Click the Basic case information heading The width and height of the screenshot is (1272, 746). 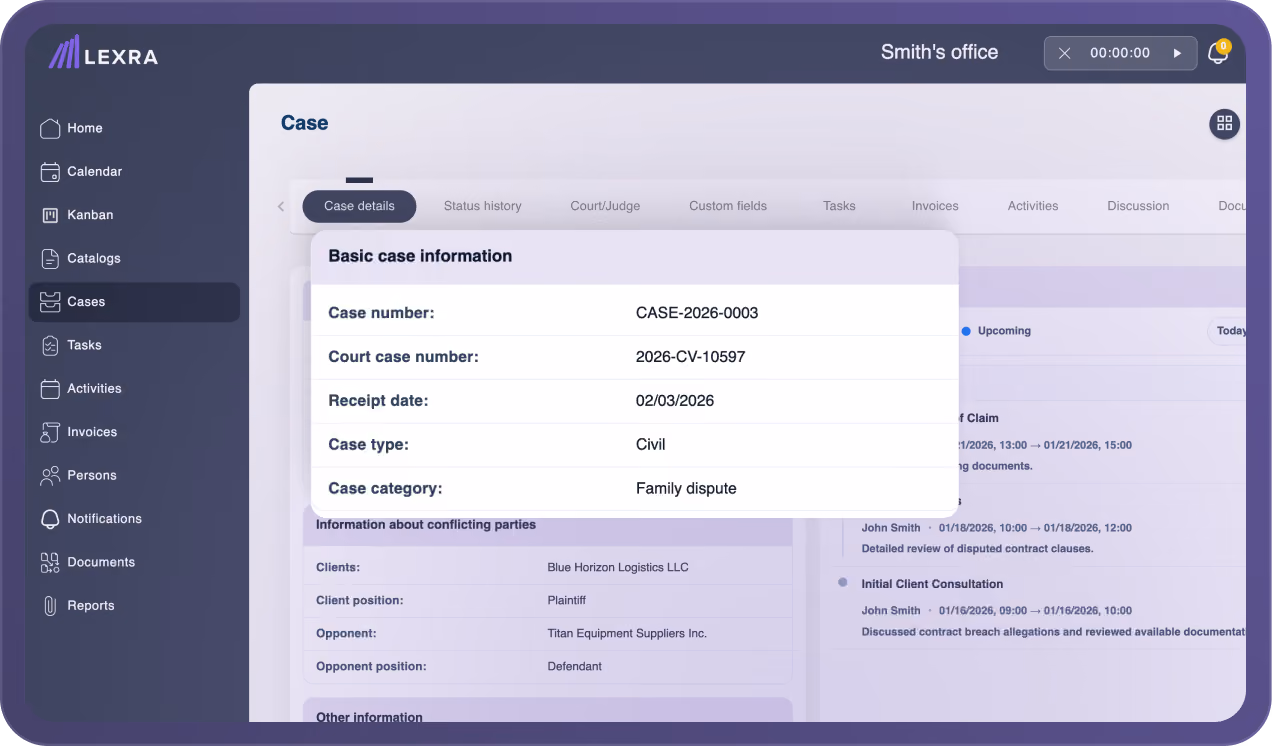coord(420,256)
